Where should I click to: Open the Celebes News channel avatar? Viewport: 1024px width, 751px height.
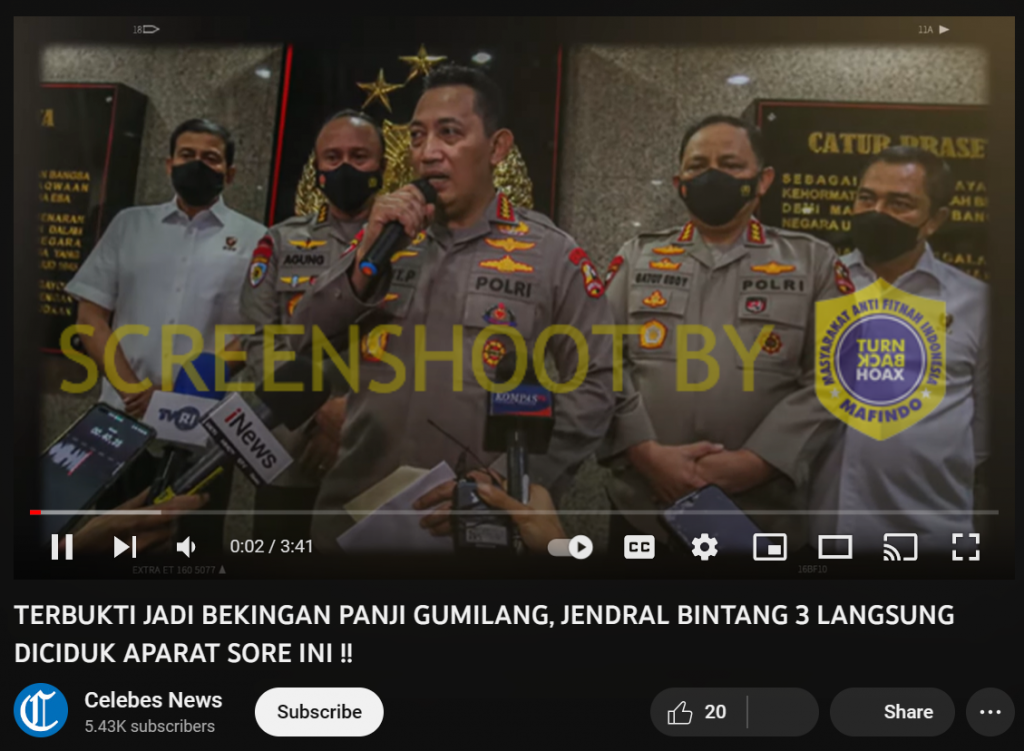[x=41, y=711]
